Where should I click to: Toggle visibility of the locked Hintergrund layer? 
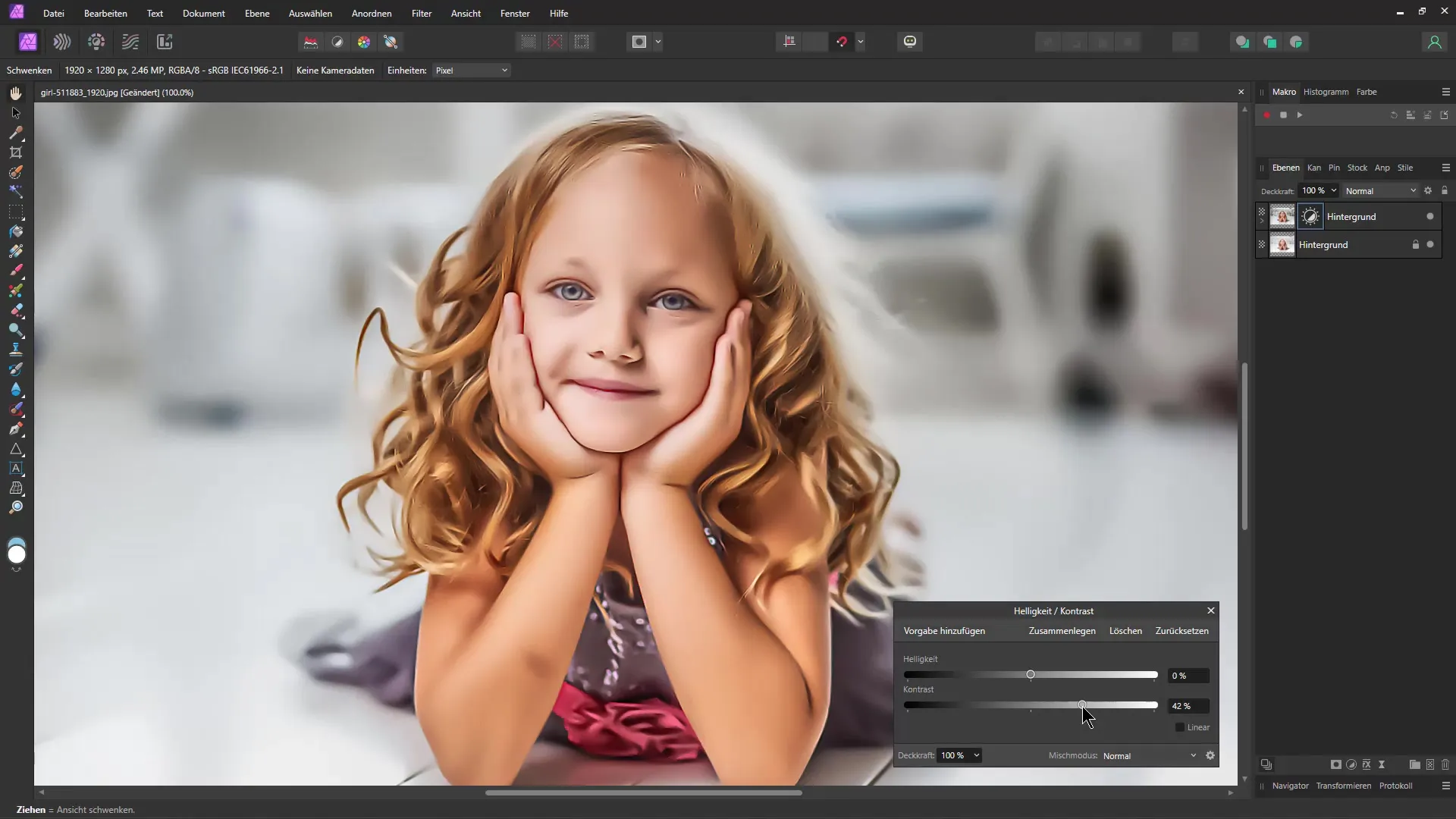click(1430, 245)
